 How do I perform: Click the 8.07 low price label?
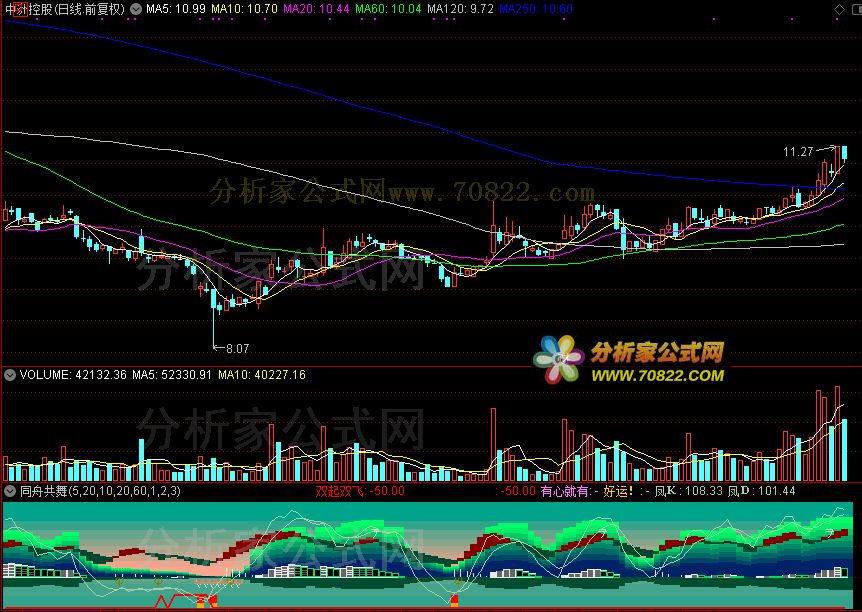(x=237, y=349)
